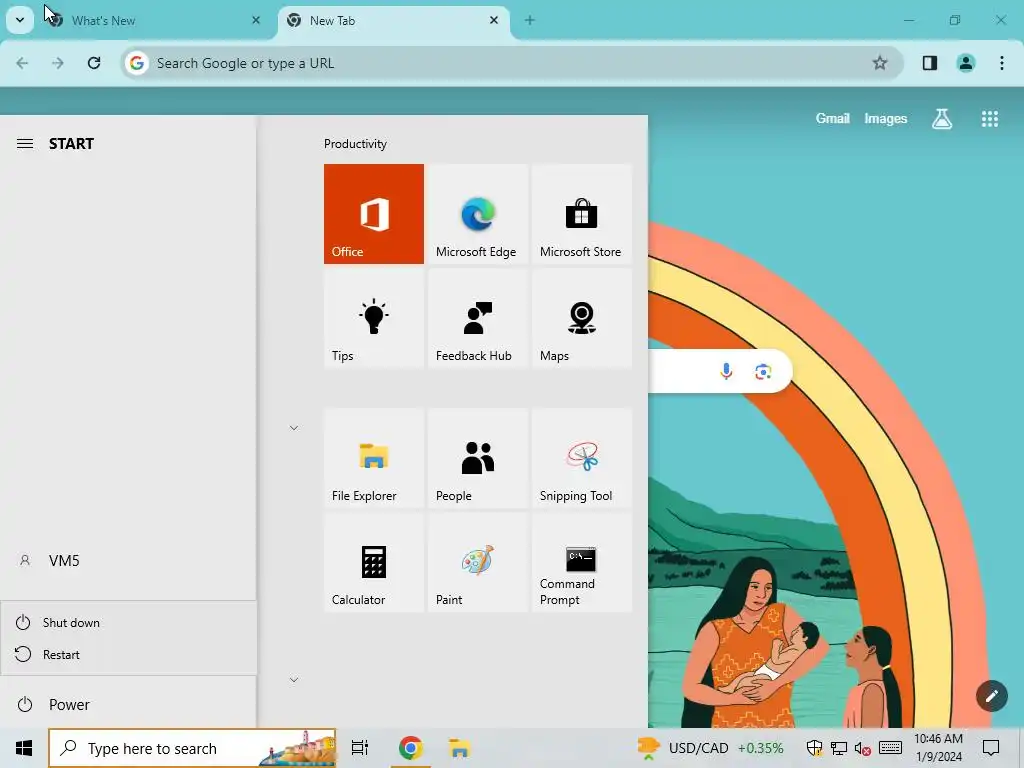This screenshot has width=1024, height=768.
Task: Click the Chrome forward arrow
Action: [x=58, y=63]
